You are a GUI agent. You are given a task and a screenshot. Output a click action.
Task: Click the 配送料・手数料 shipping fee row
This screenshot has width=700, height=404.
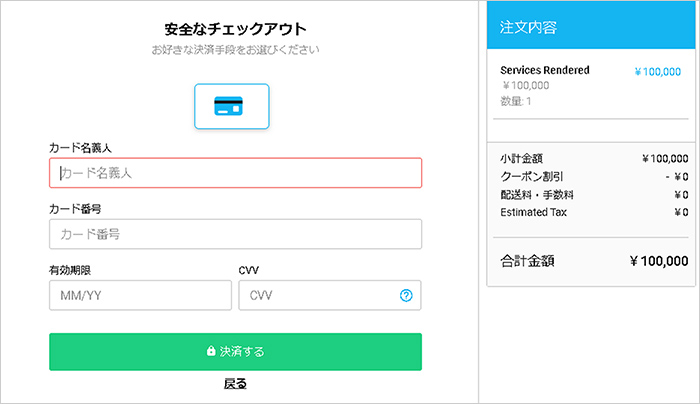pos(593,194)
